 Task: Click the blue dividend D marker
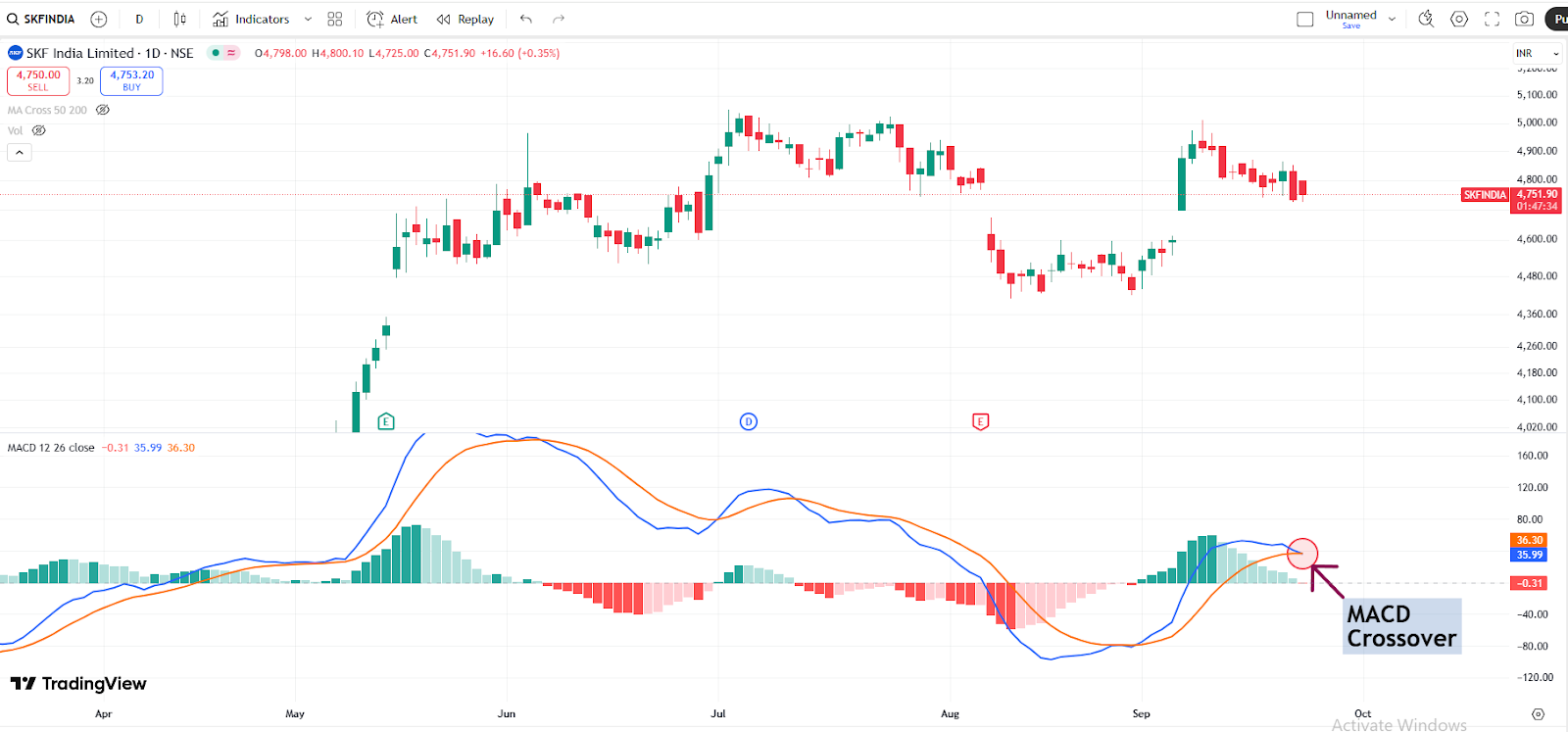(748, 421)
